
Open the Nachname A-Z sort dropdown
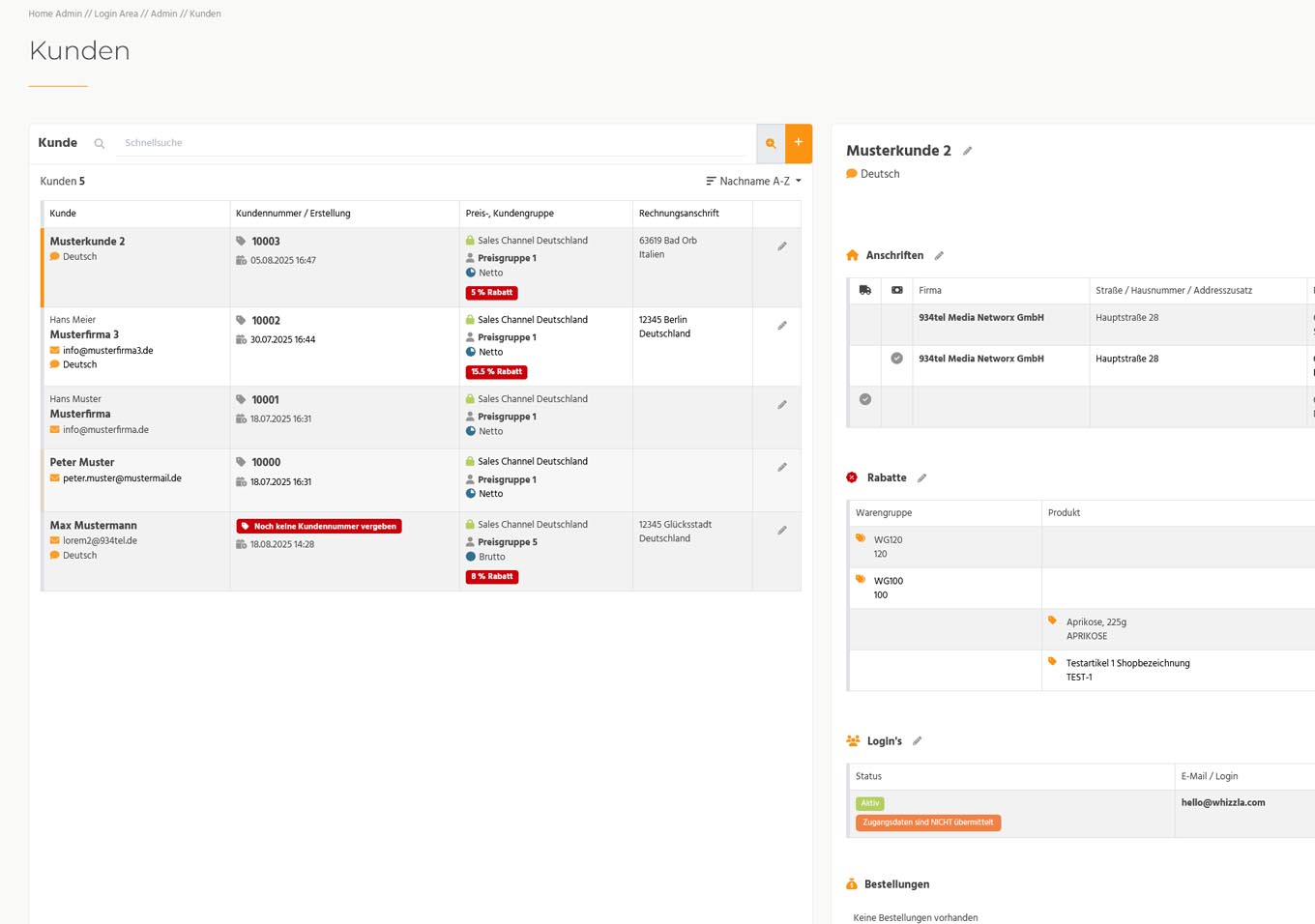pyautogui.click(x=753, y=181)
